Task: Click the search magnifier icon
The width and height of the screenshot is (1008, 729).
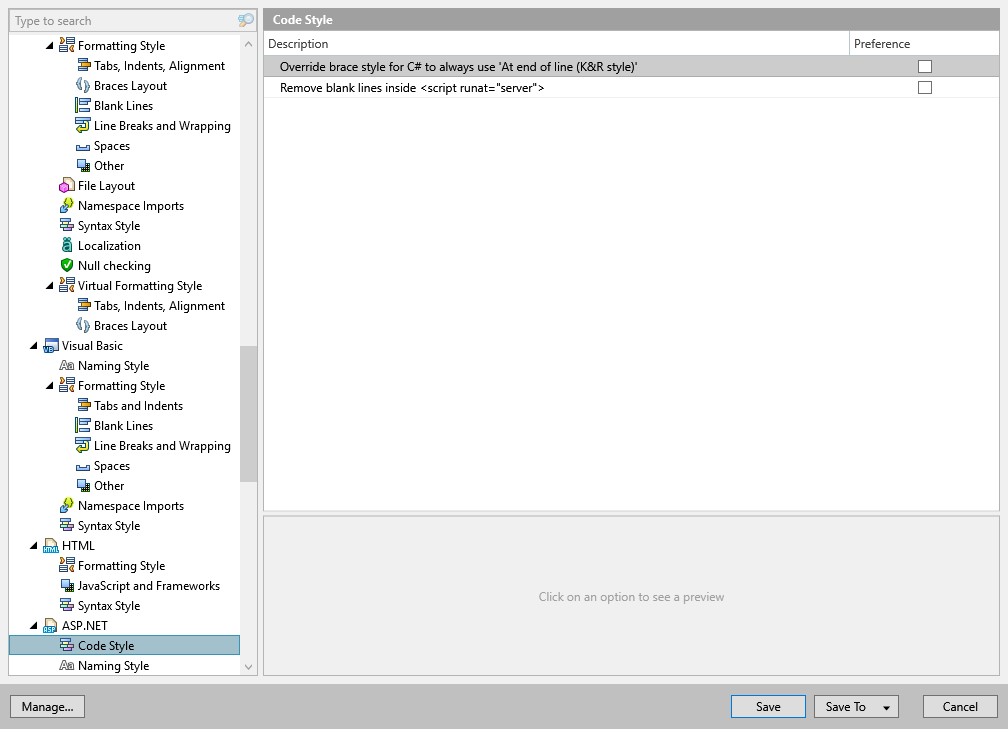Action: (246, 21)
